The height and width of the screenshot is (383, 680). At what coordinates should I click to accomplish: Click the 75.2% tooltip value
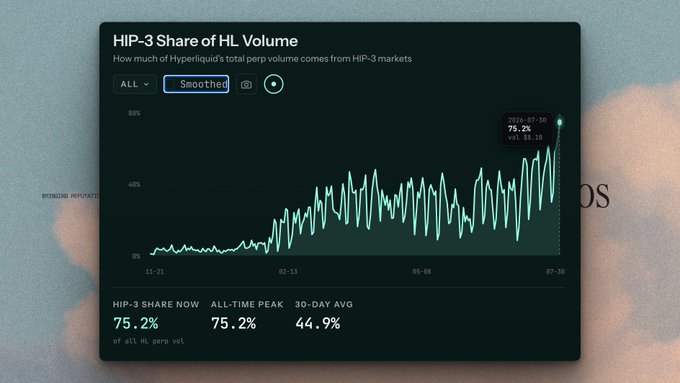coord(519,129)
